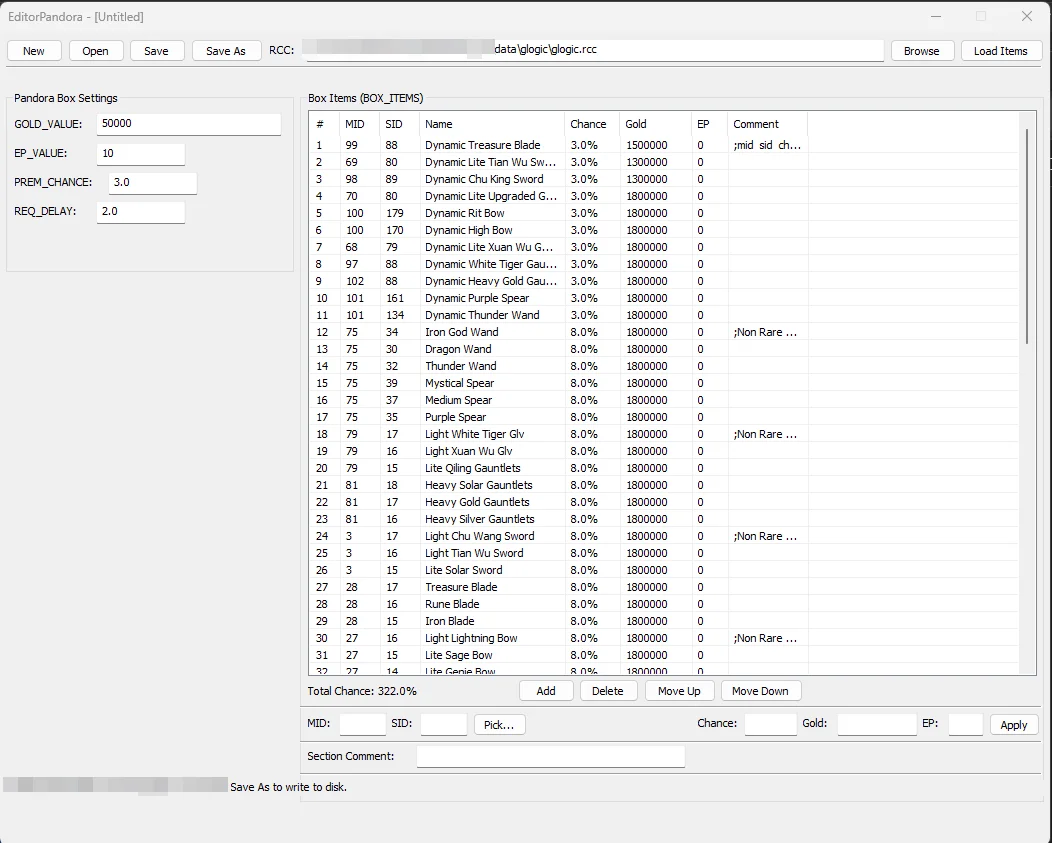
Task: Select the Mystical Spear row
Action: point(666,383)
